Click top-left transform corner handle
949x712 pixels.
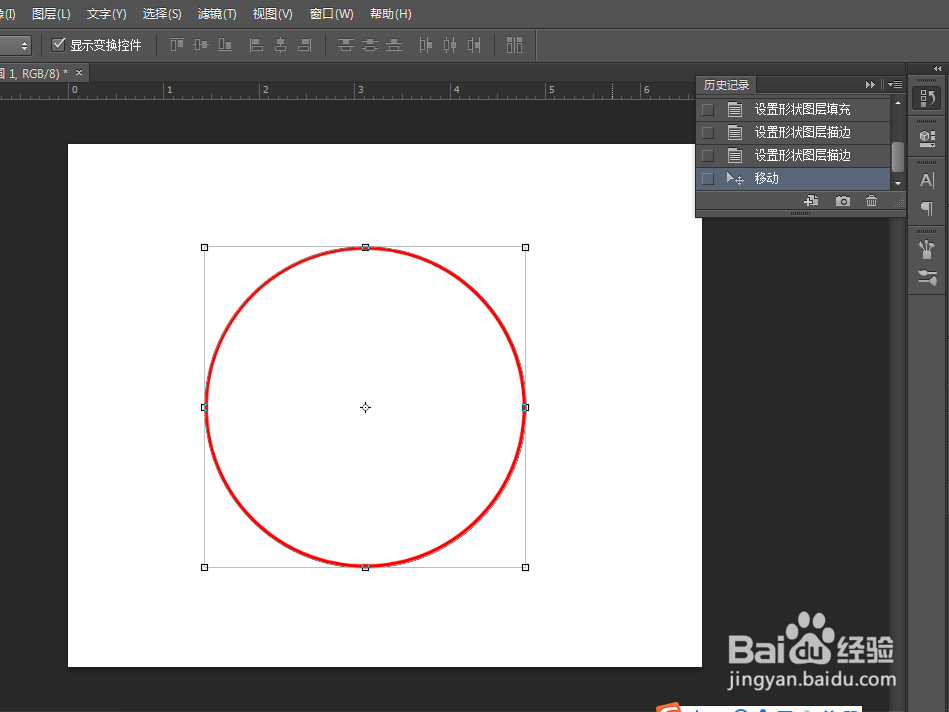coord(205,247)
